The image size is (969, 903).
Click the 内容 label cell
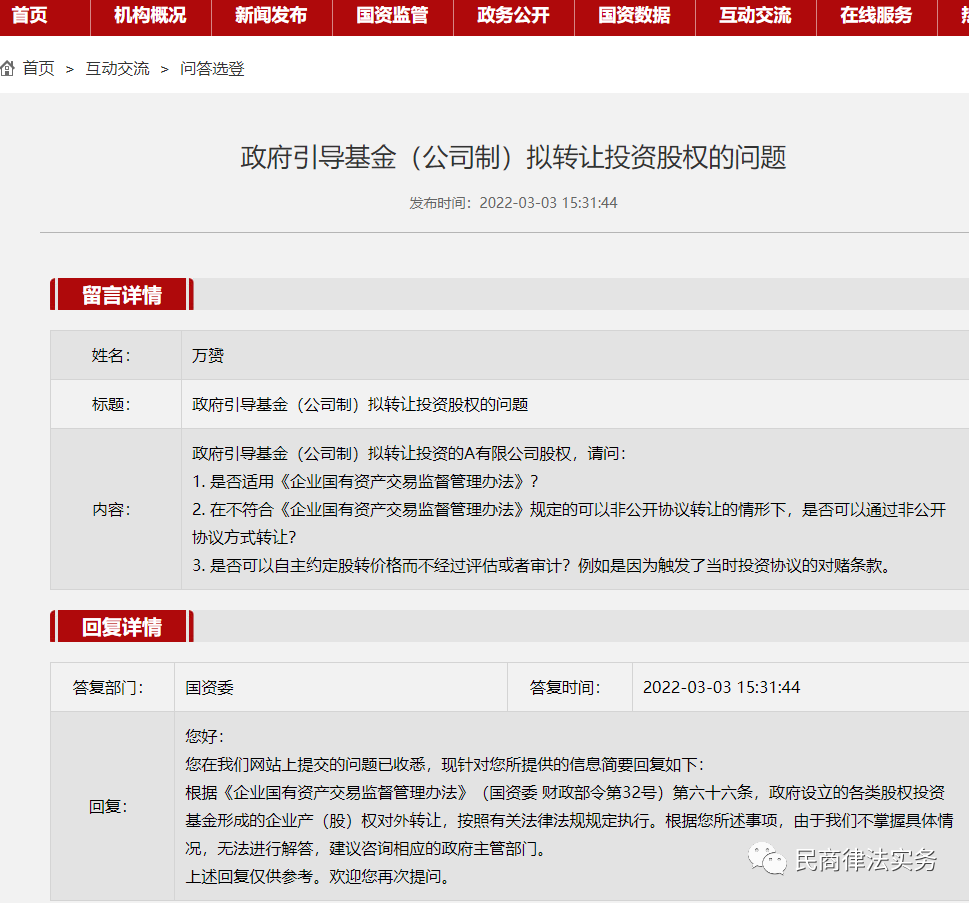(x=116, y=509)
